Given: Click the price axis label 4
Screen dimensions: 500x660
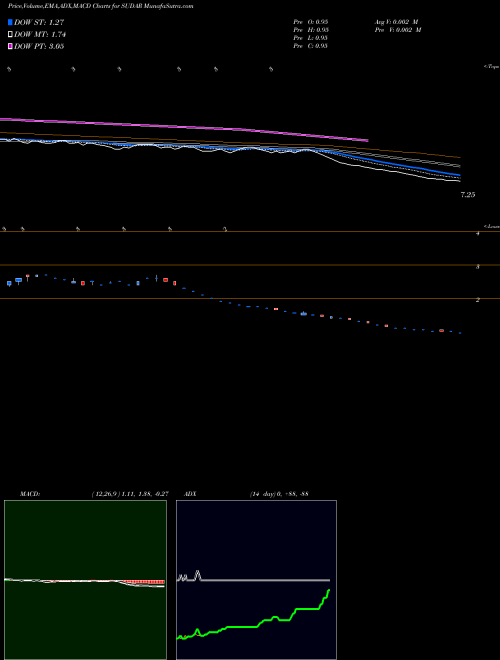Looking at the screenshot, I should (x=478, y=233).
